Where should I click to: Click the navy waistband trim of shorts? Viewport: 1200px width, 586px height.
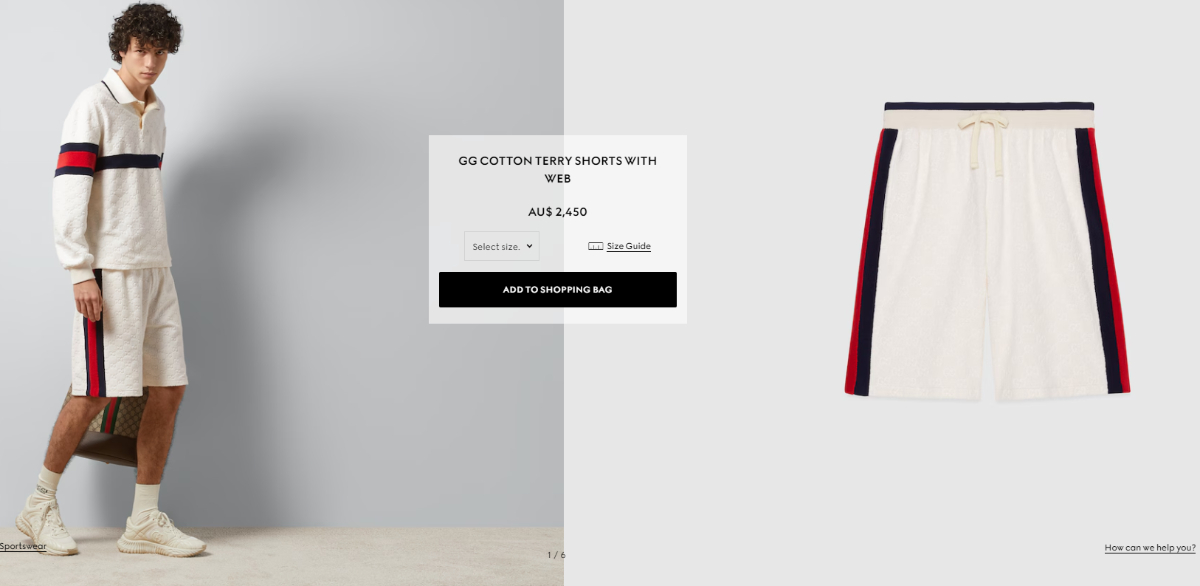tap(989, 105)
